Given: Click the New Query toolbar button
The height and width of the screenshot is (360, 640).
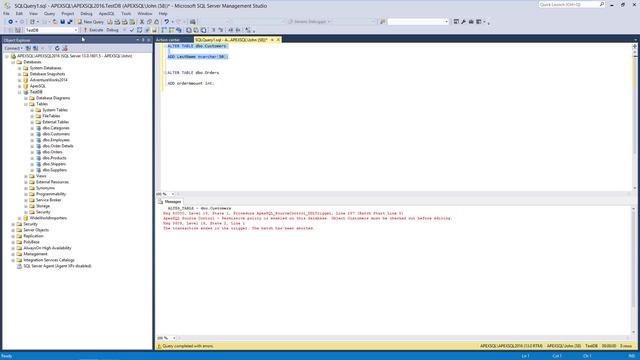Looking at the screenshot, I should [91, 22].
